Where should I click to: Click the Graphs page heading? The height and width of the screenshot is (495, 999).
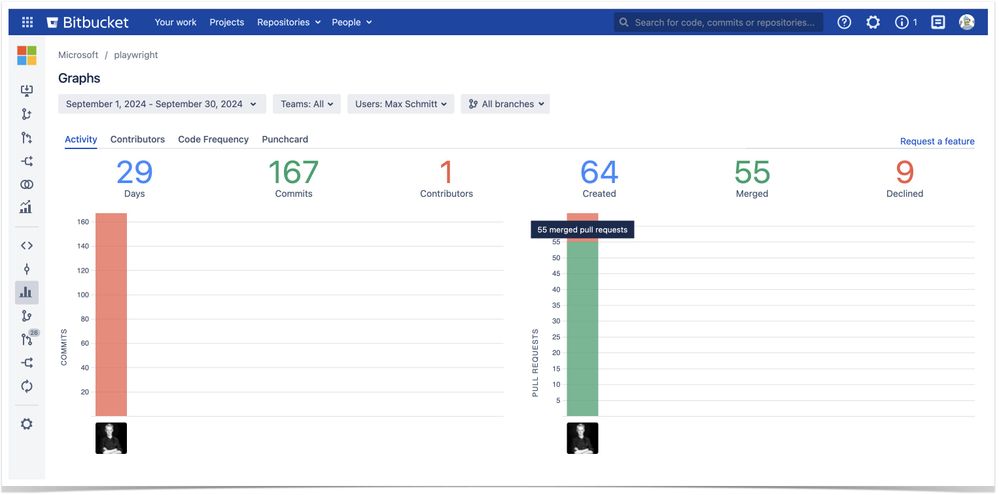click(x=79, y=78)
